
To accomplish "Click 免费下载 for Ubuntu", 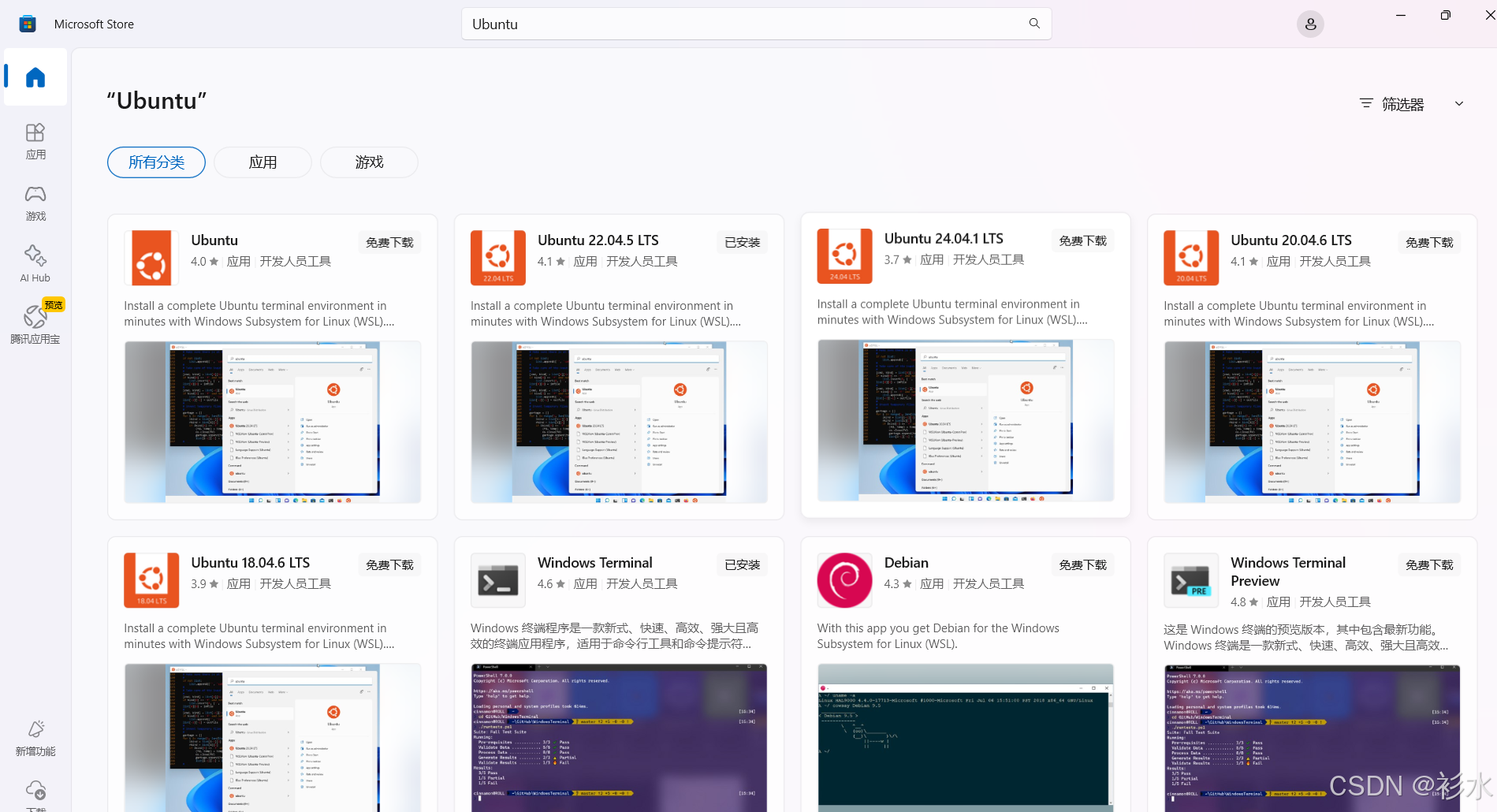I will [389, 243].
